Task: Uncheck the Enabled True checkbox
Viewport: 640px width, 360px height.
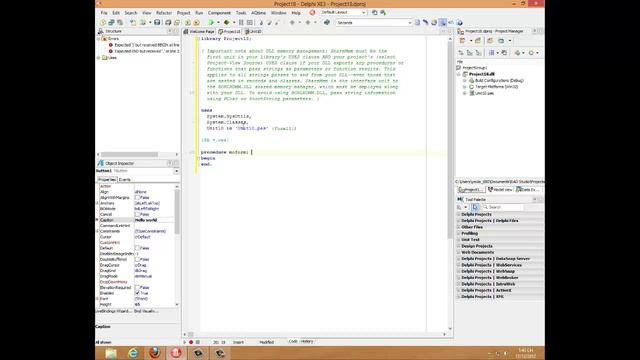Action: pos(138,293)
